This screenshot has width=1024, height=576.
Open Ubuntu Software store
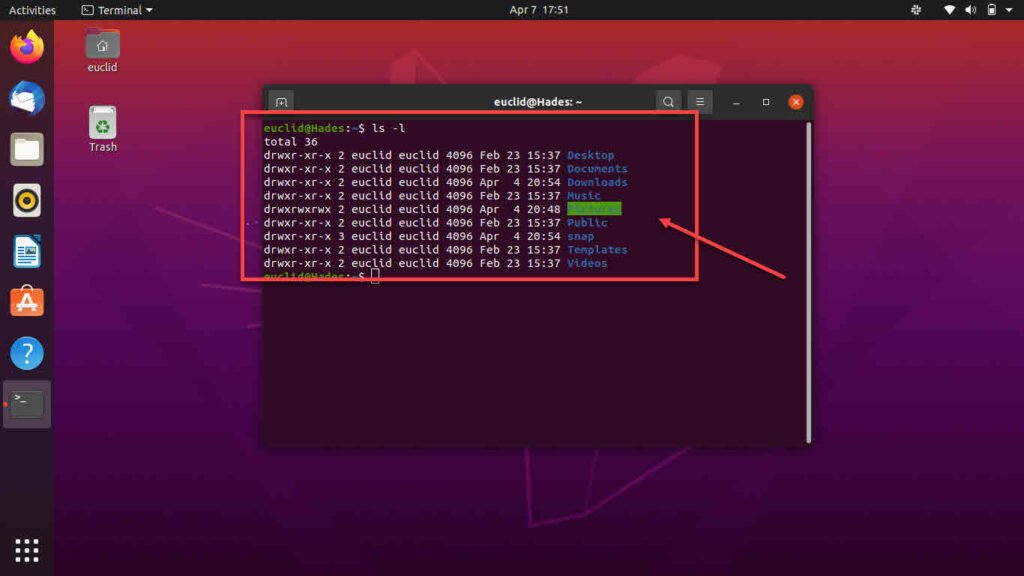pos(27,302)
